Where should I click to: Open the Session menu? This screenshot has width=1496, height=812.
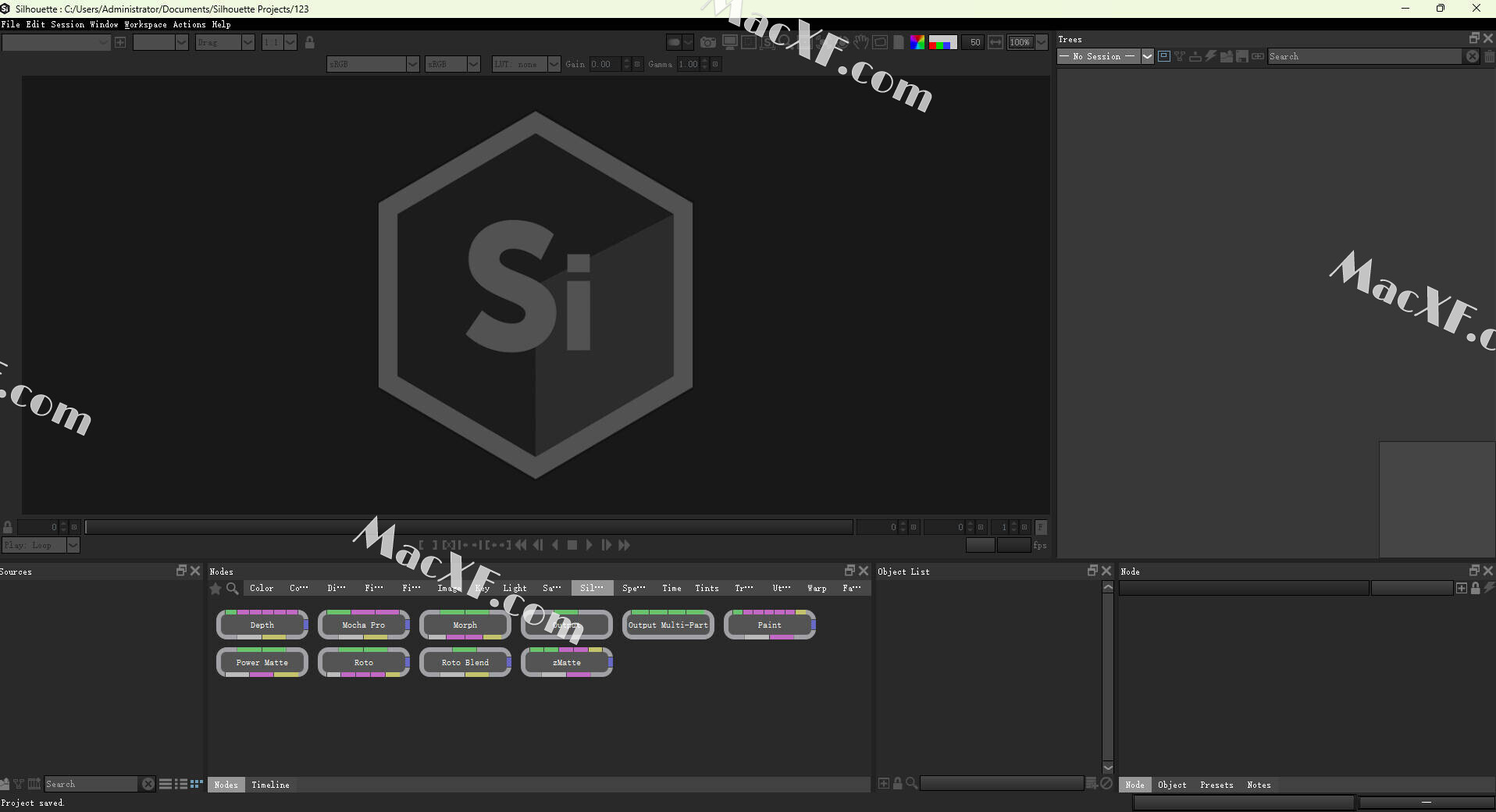point(67,24)
